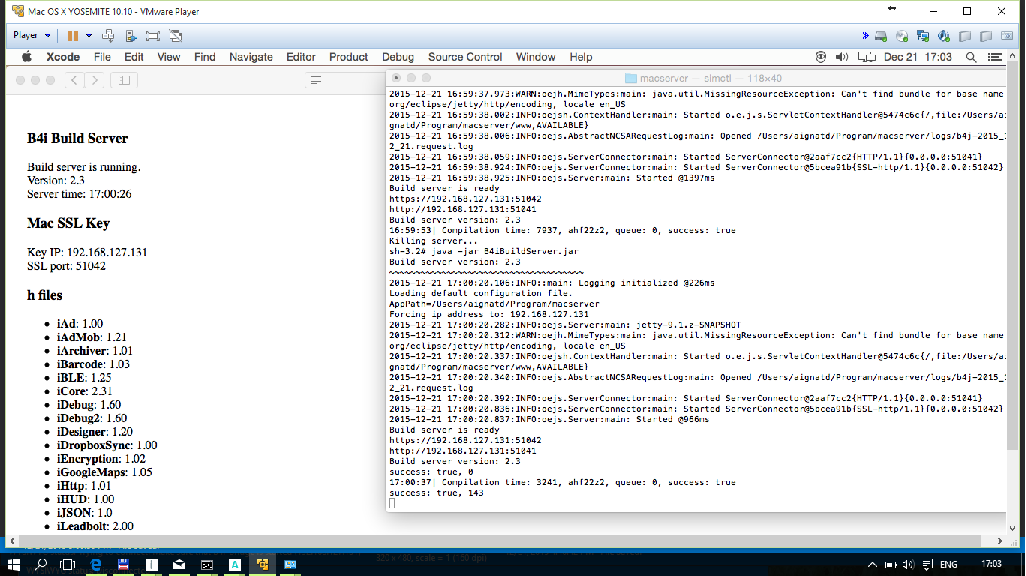The height and width of the screenshot is (576, 1026).
Task: Click the 'iGoogleMaps: 1.05' list entry
Action: tap(105, 472)
